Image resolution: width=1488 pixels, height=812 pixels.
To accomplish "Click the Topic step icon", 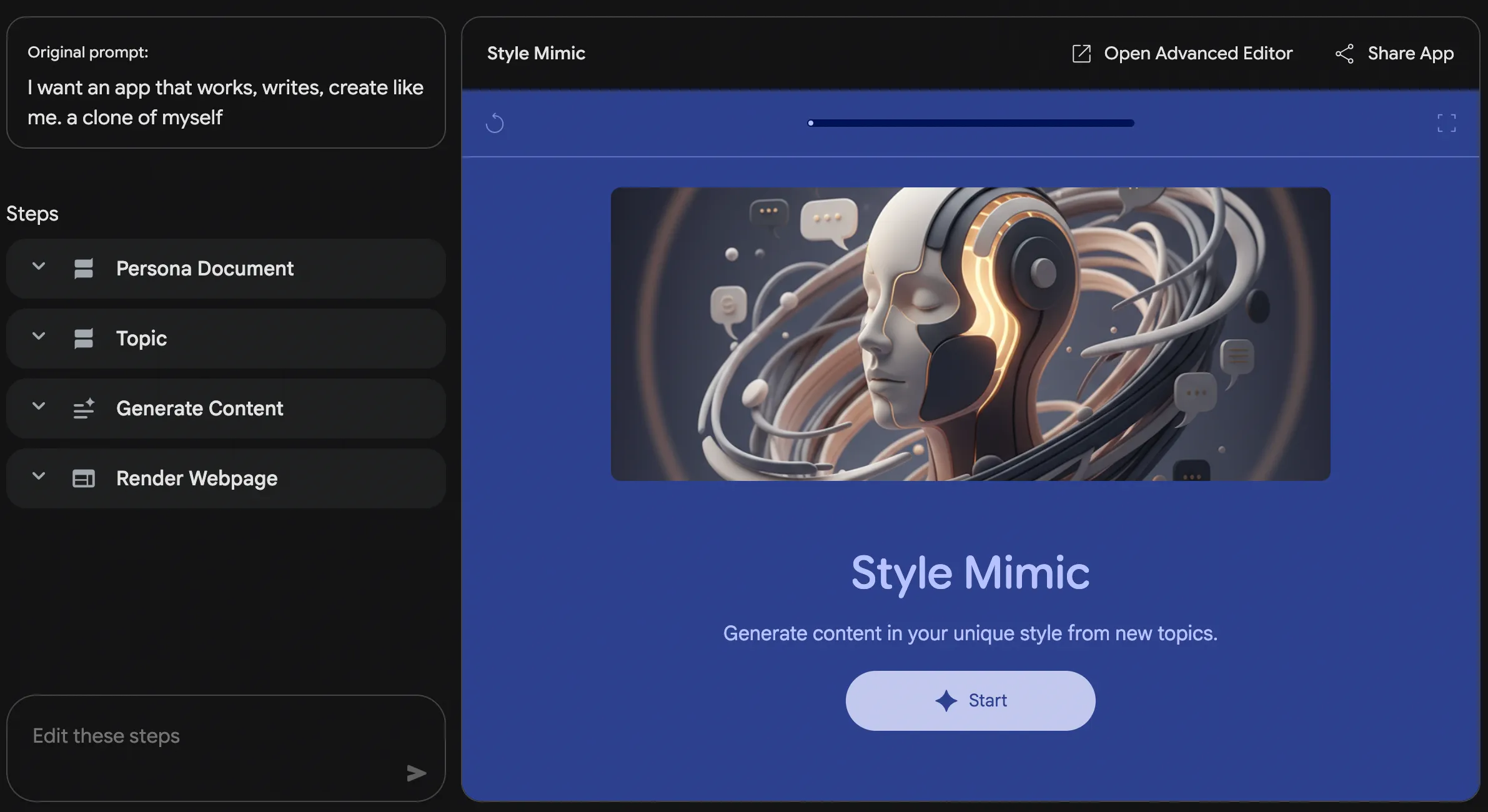I will click(83, 338).
